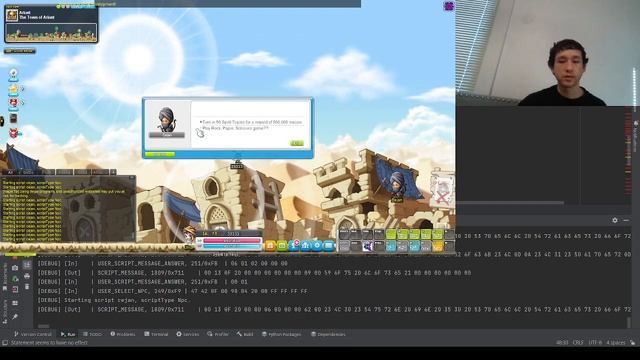This screenshot has width=640, height=360.
Task: Click the printer icon in Run sidebar
Action: (x=27, y=276)
